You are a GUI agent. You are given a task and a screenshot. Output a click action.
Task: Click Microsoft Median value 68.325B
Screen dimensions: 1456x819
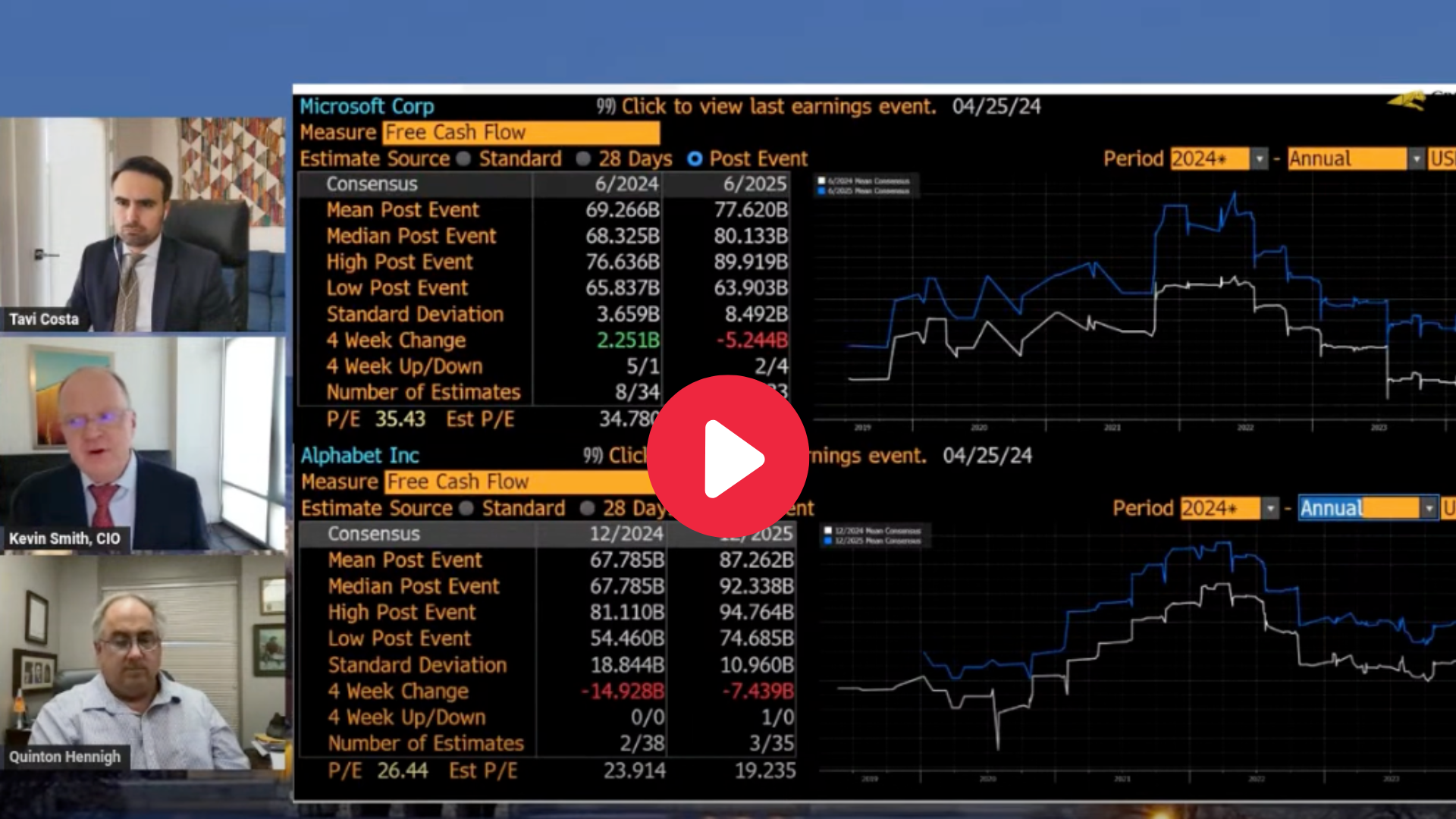[x=623, y=237]
